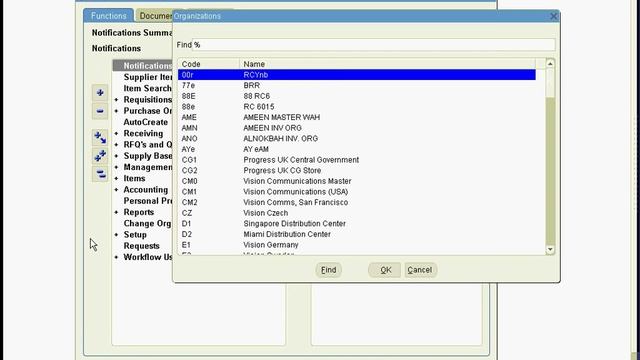Select AMEEN MASTER WAH organization

click(x=357, y=117)
